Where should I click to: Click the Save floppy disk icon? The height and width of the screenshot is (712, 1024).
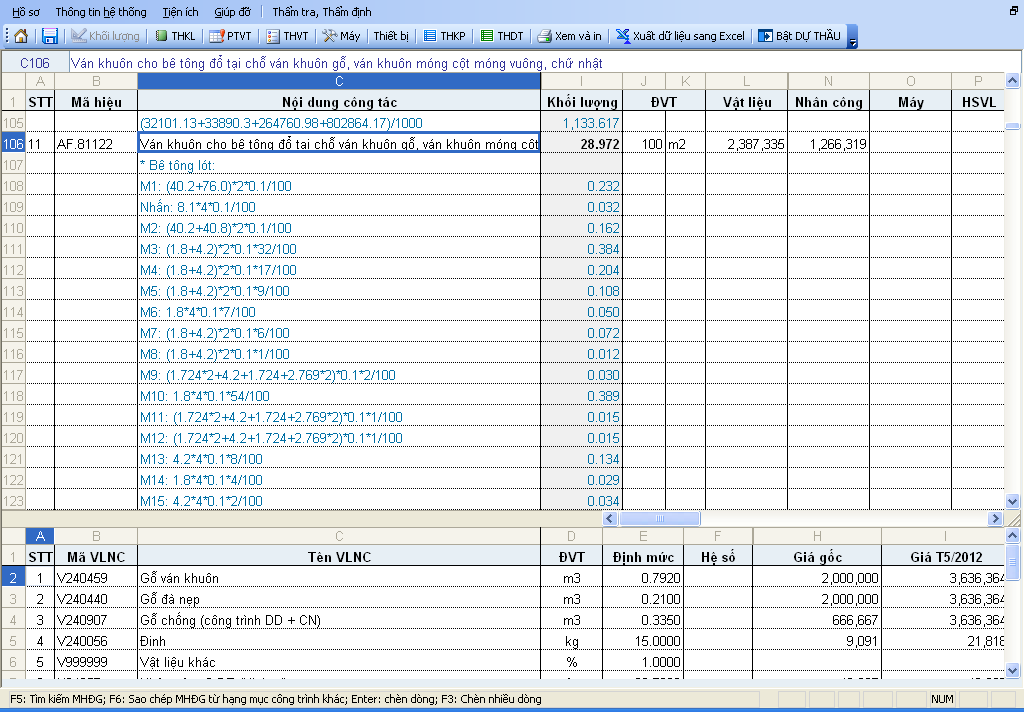coord(50,36)
